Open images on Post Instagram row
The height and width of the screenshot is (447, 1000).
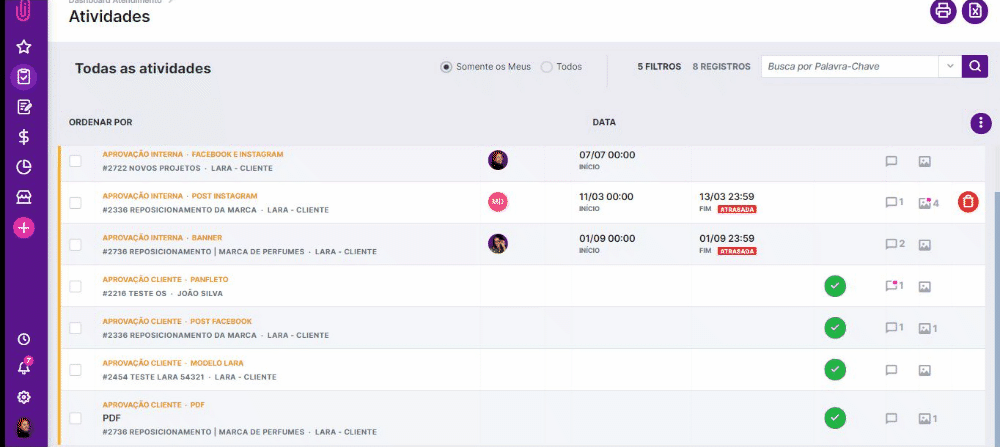(928, 203)
